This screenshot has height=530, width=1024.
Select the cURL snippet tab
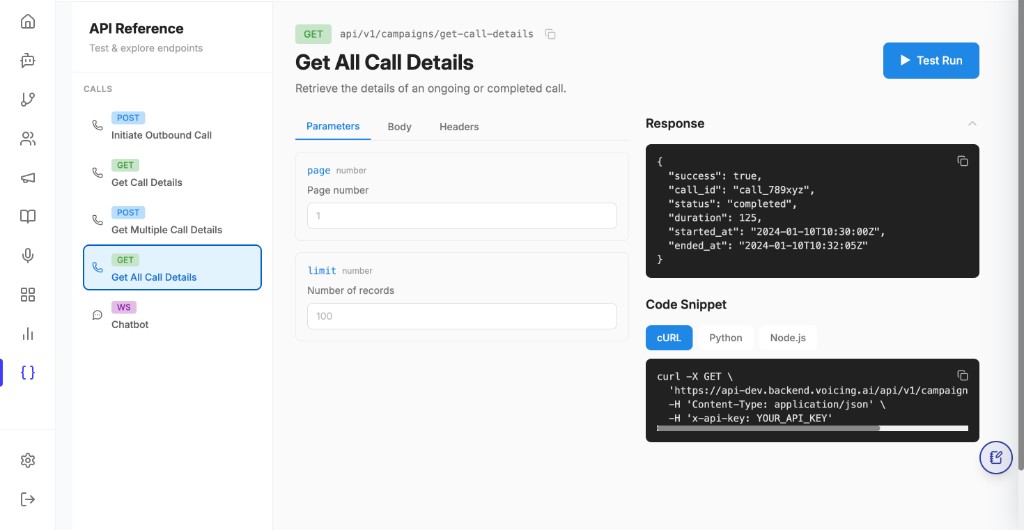(x=669, y=337)
